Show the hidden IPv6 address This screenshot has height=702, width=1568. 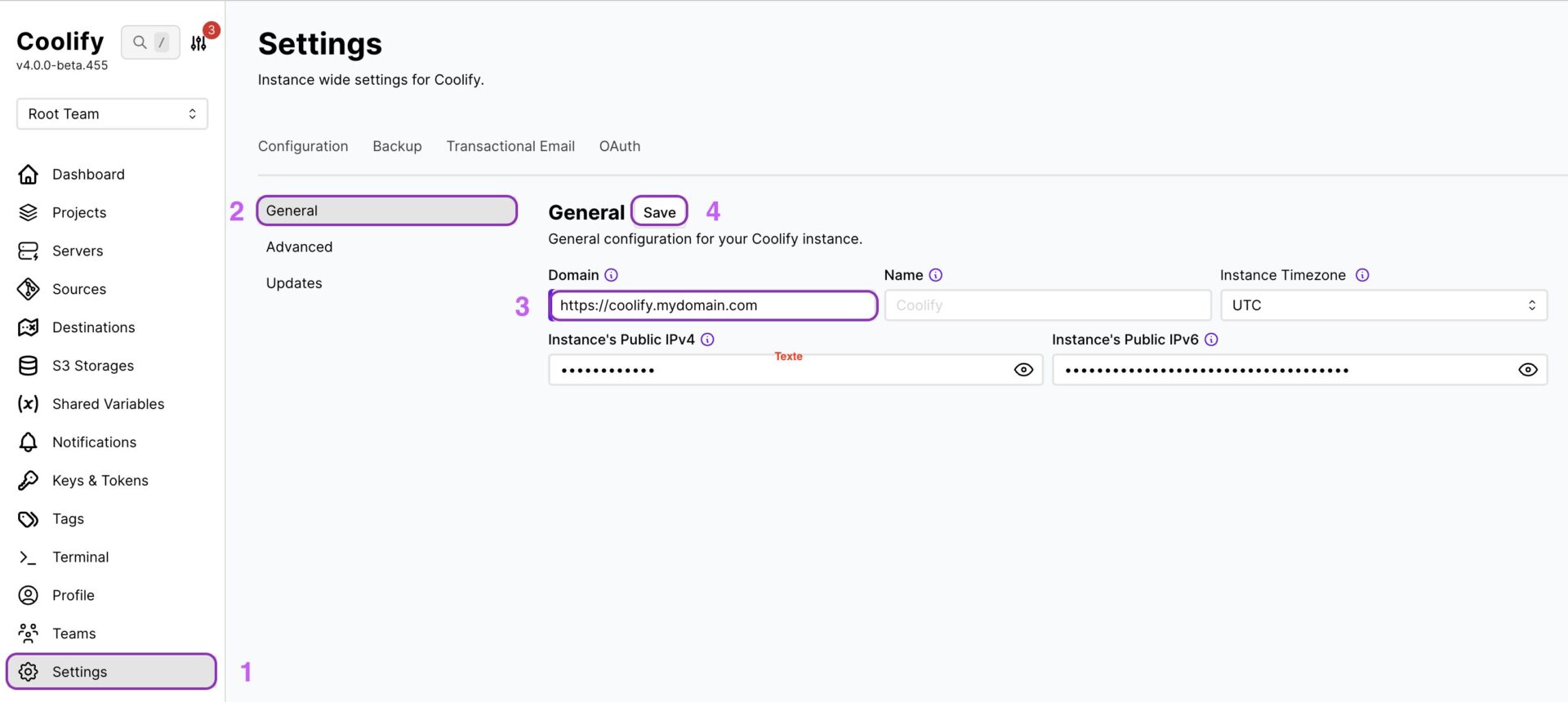point(1528,369)
